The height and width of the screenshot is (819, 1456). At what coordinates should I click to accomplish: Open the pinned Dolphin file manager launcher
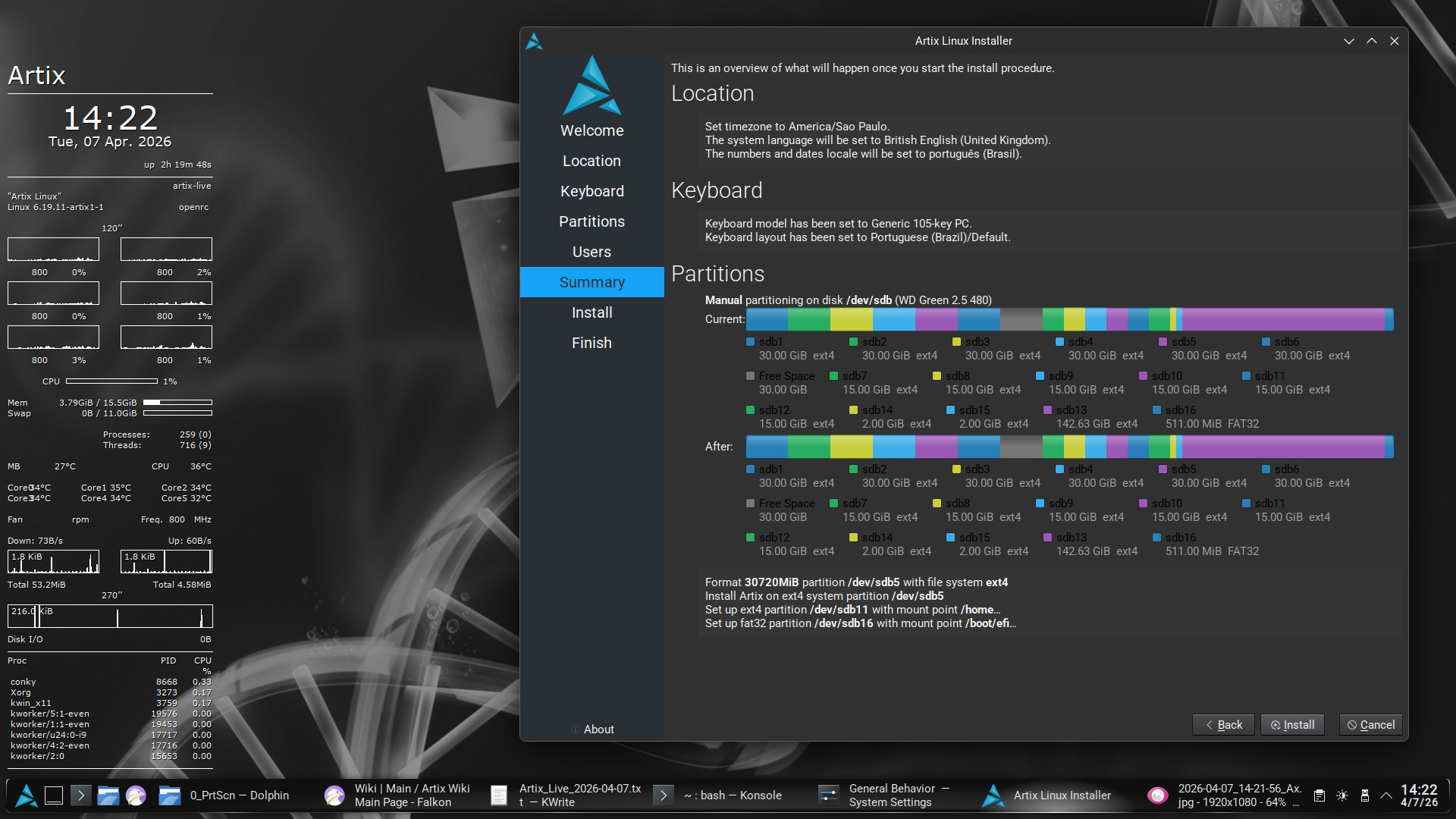tap(108, 795)
